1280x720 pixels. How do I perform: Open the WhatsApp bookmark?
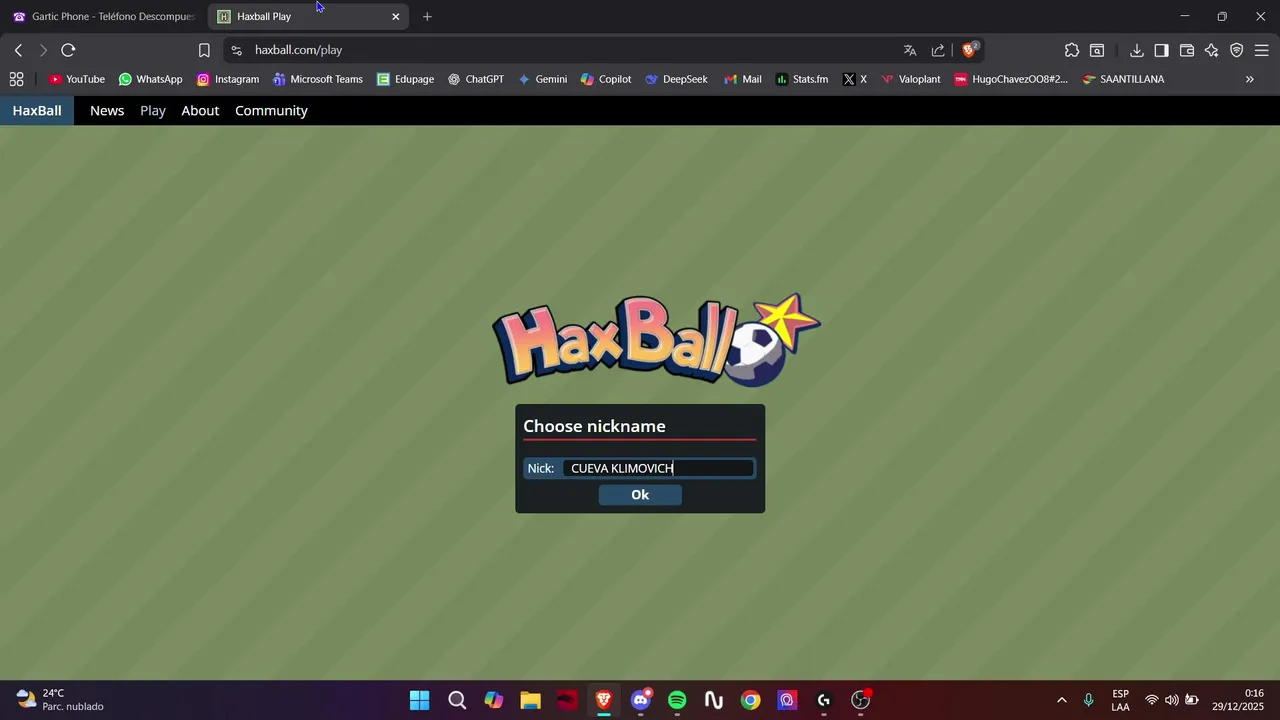[x=150, y=79]
